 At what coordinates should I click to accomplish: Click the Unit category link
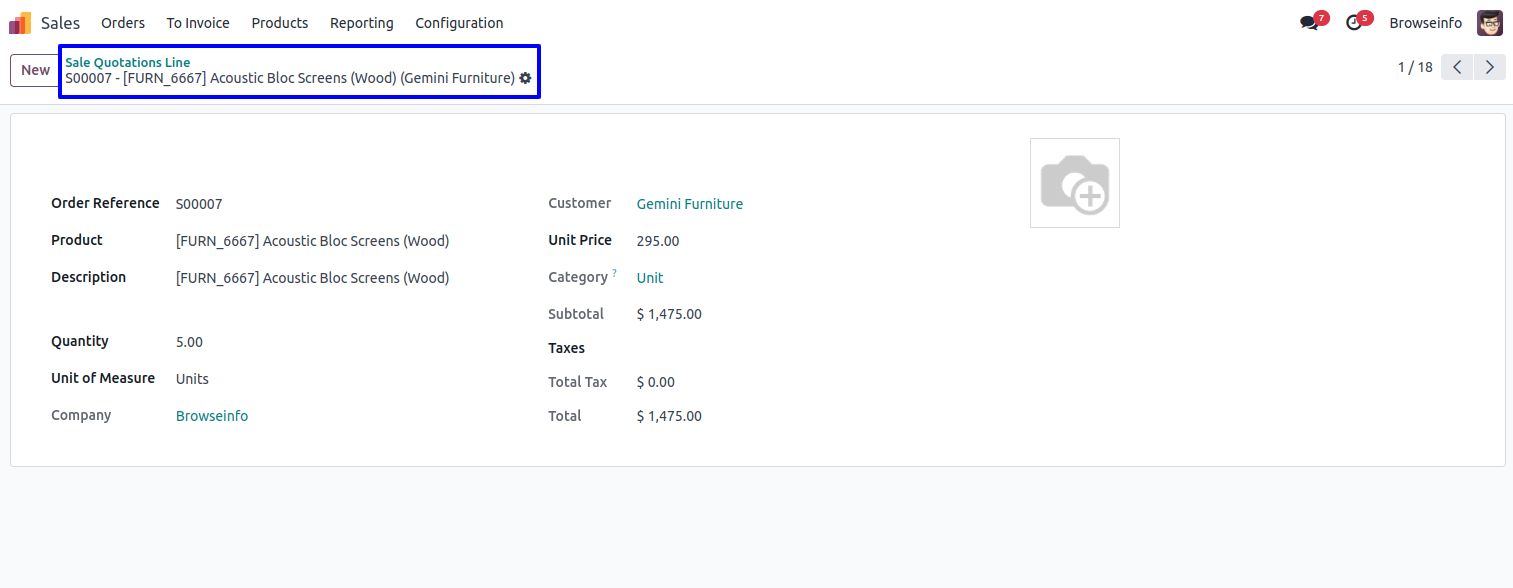coord(650,278)
